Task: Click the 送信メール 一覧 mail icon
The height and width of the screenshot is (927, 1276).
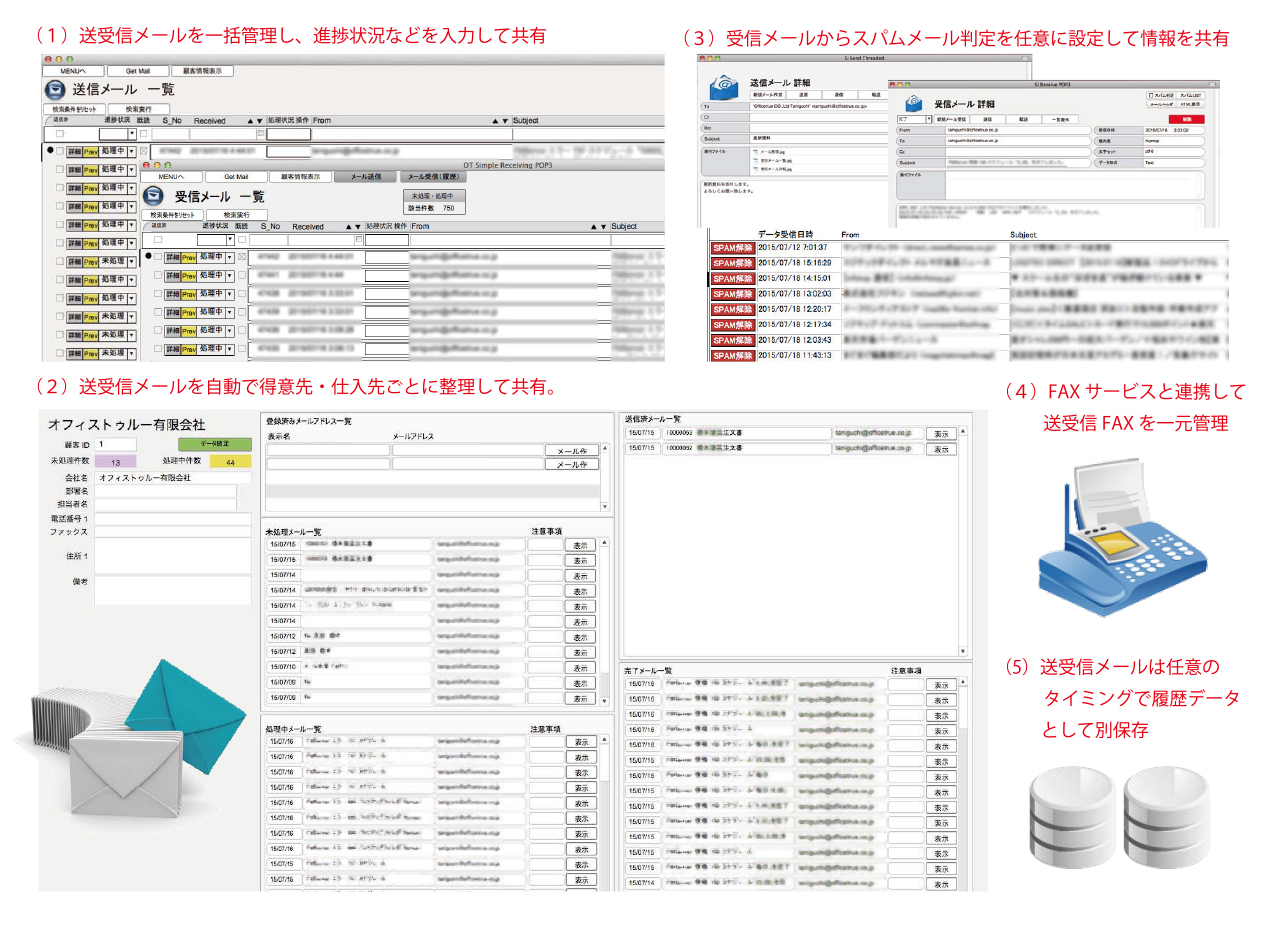Action: [55, 88]
